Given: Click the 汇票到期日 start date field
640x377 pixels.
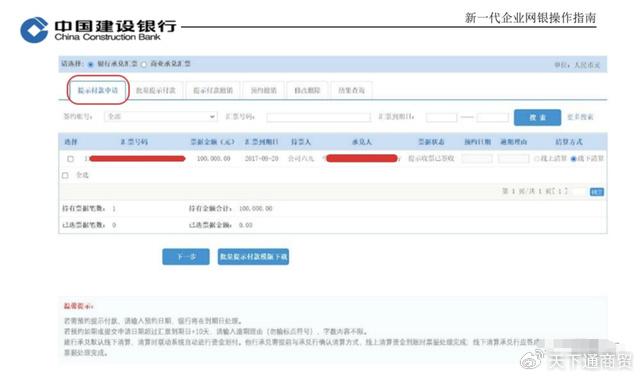Looking at the screenshot, I should [x=441, y=118].
